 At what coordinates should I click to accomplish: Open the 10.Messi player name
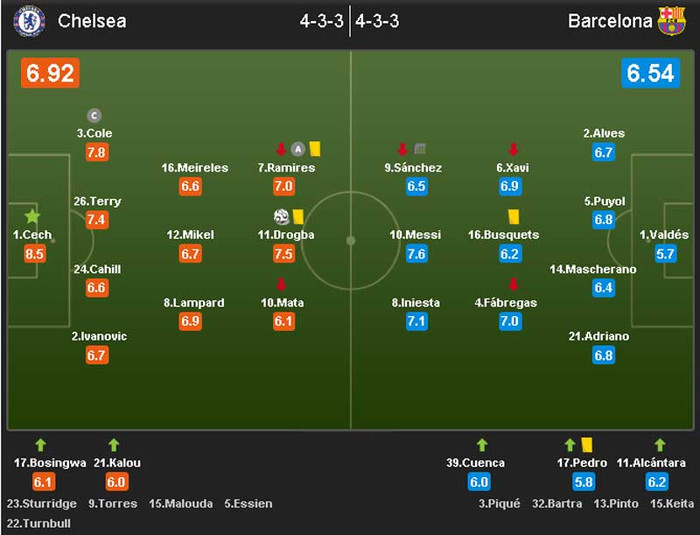pos(416,235)
